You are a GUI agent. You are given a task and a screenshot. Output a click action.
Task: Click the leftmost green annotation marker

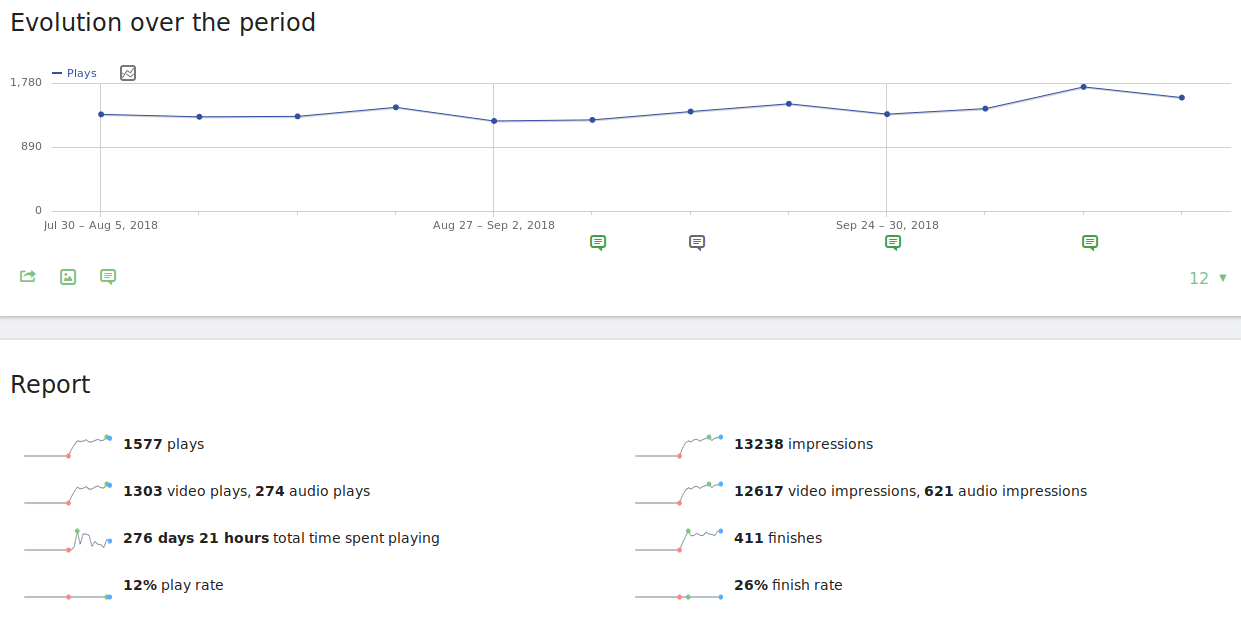598,242
